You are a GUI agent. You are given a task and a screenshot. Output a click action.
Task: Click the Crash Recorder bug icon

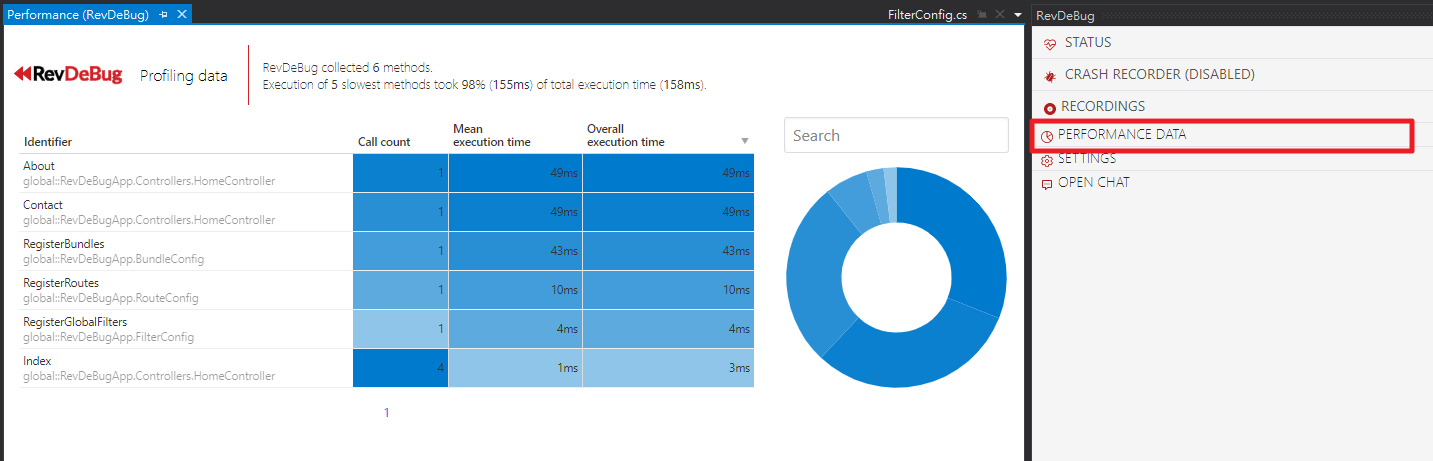1049,76
